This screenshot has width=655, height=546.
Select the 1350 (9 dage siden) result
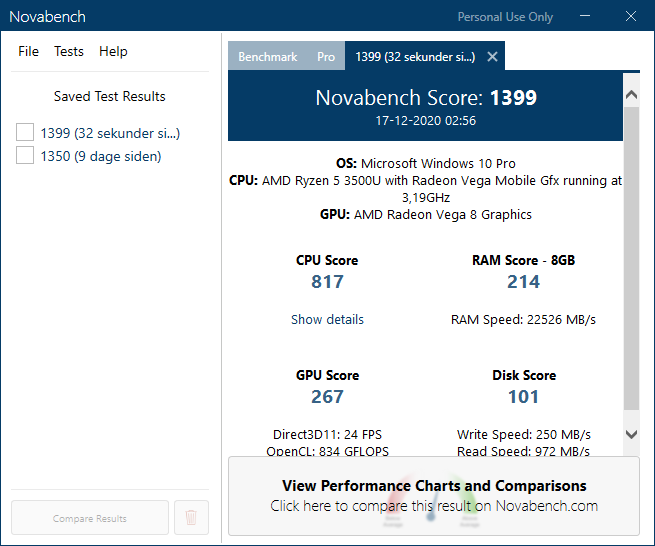[x=101, y=156]
